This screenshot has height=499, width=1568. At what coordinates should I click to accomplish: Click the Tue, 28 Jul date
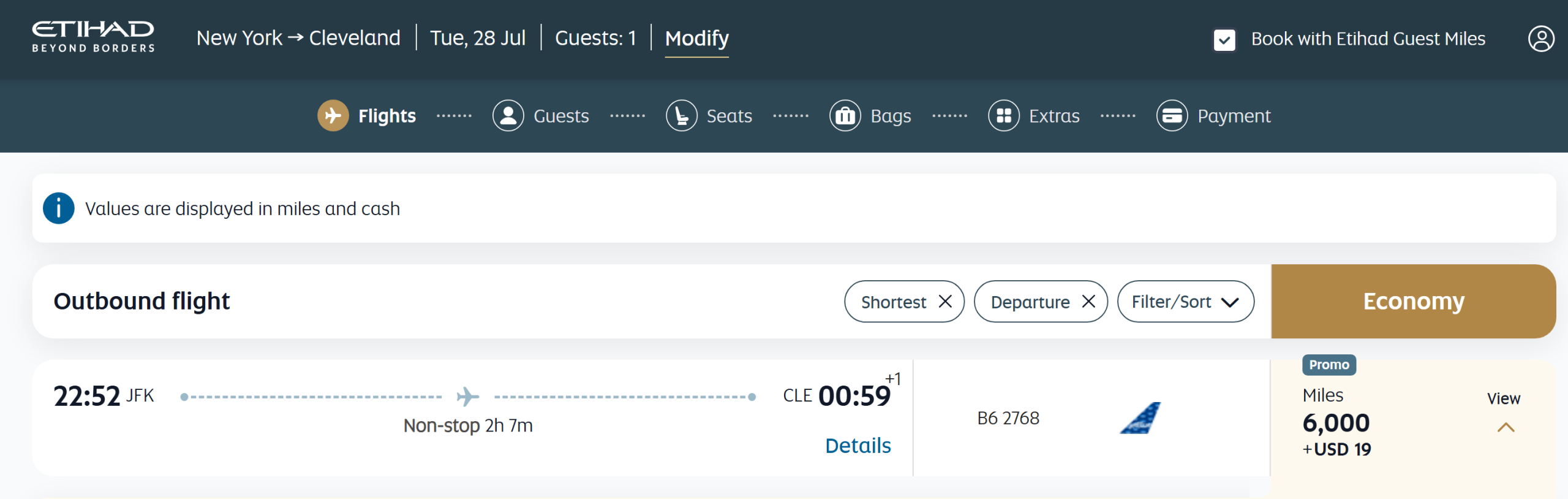click(x=478, y=39)
